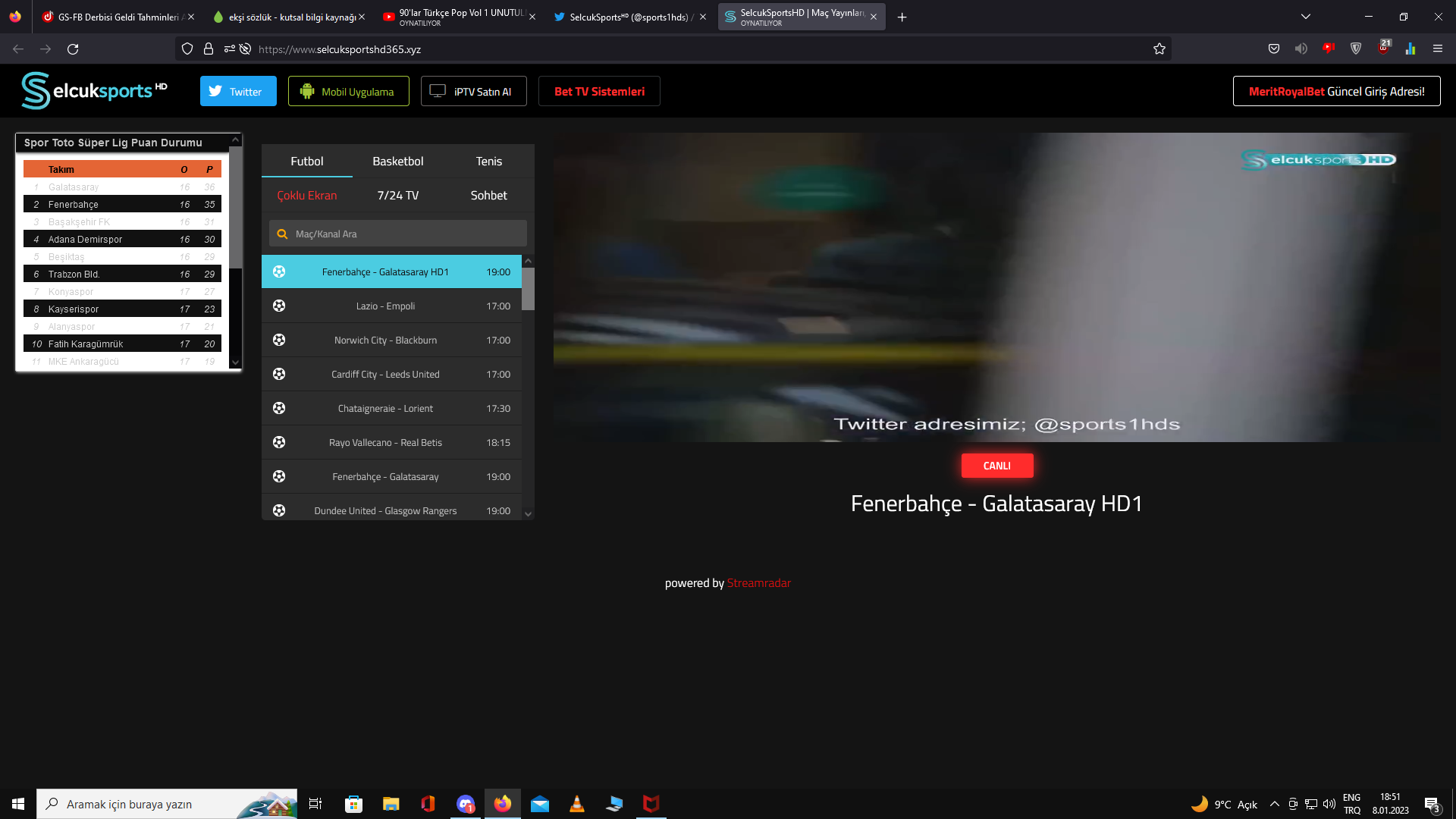This screenshot has width=1456, height=819.
Task: Toggle system volume icon in tray
Action: click(x=1329, y=804)
